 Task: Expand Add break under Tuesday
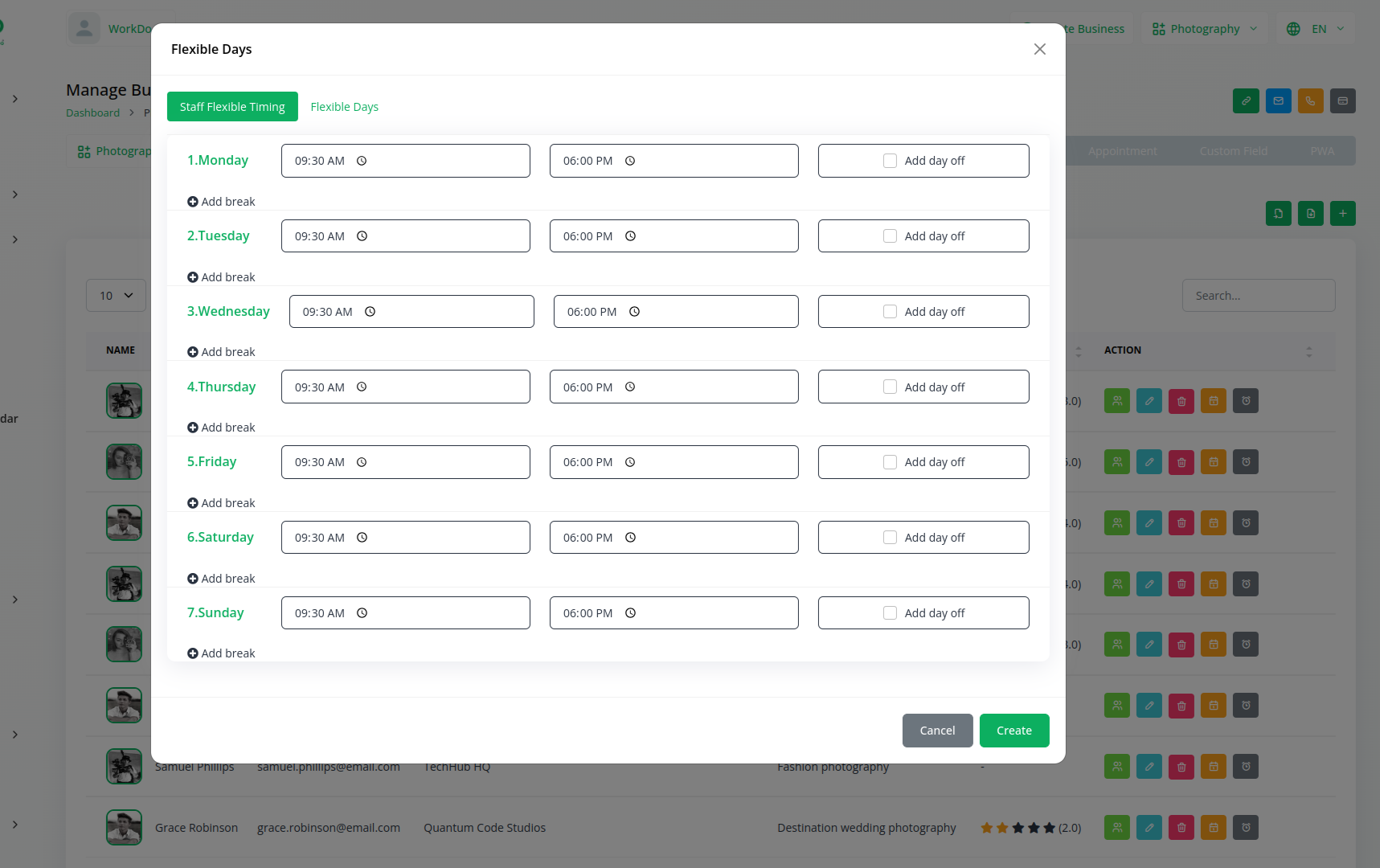click(x=221, y=277)
